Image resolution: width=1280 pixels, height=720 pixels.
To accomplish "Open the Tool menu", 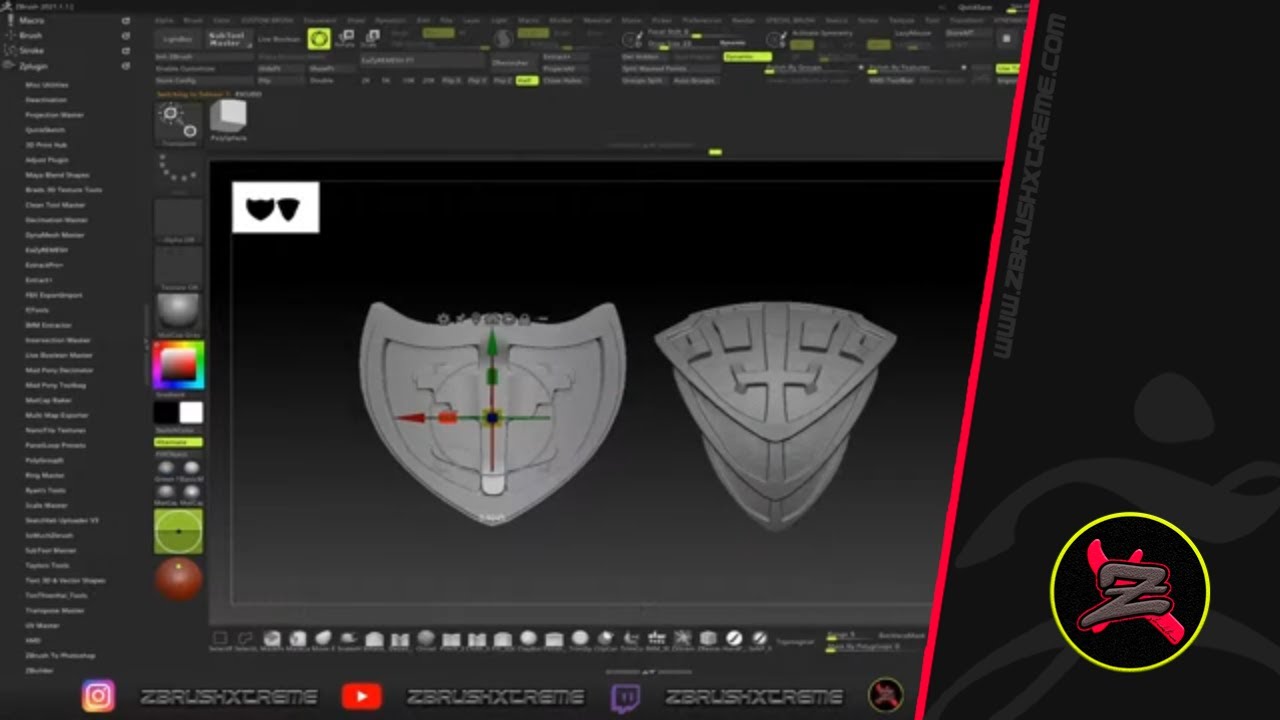I will [932, 20].
